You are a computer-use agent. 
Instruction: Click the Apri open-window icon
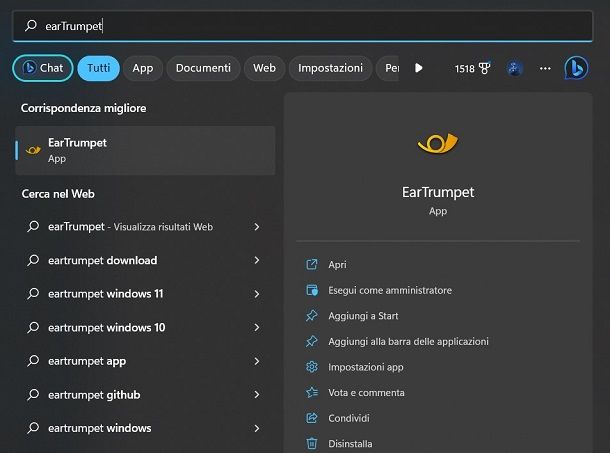click(312, 265)
